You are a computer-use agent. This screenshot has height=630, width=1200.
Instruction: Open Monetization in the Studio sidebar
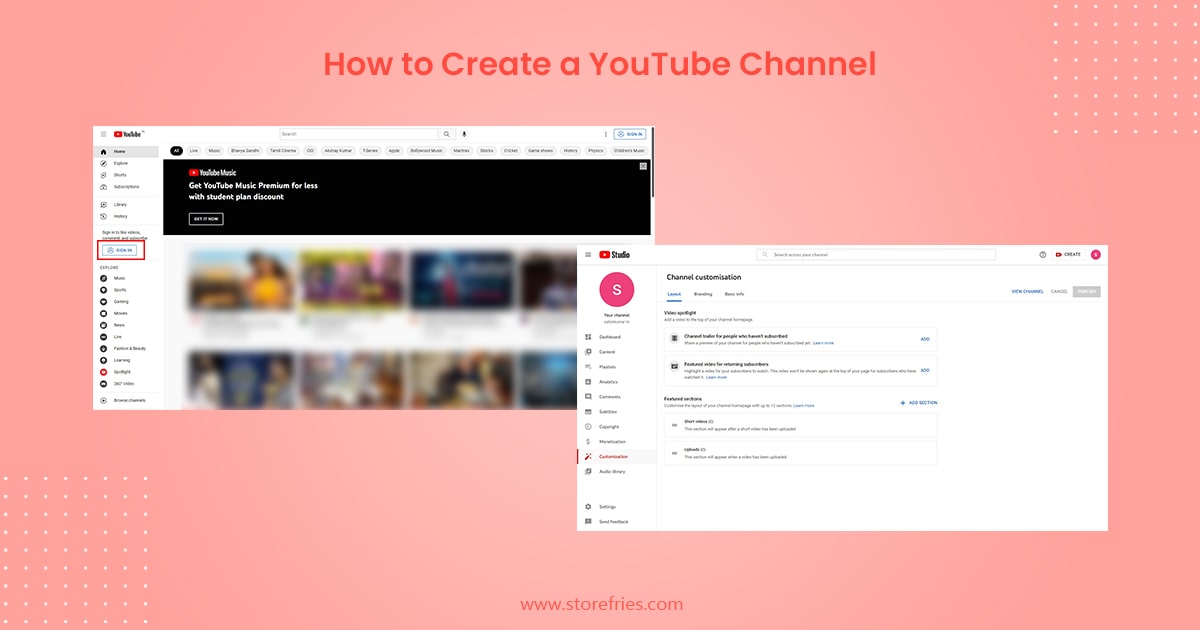612,442
